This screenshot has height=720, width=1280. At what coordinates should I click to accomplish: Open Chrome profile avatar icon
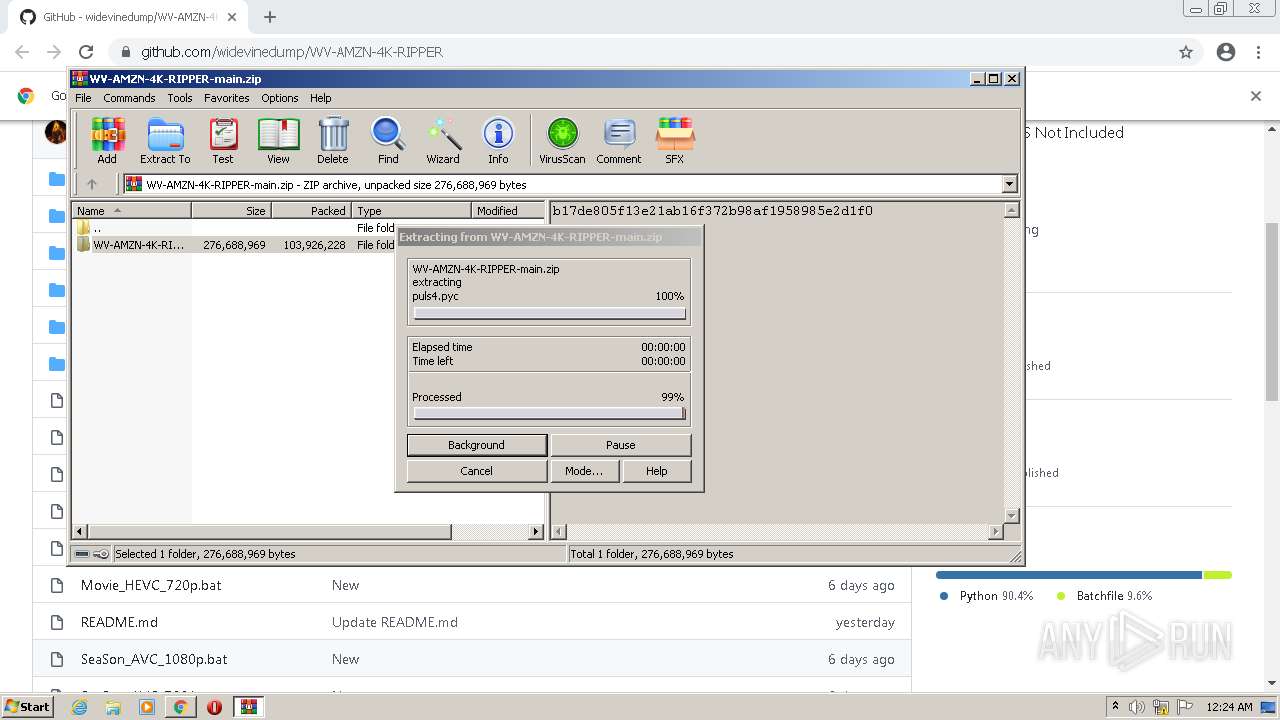pyautogui.click(x=1226, y=52)
